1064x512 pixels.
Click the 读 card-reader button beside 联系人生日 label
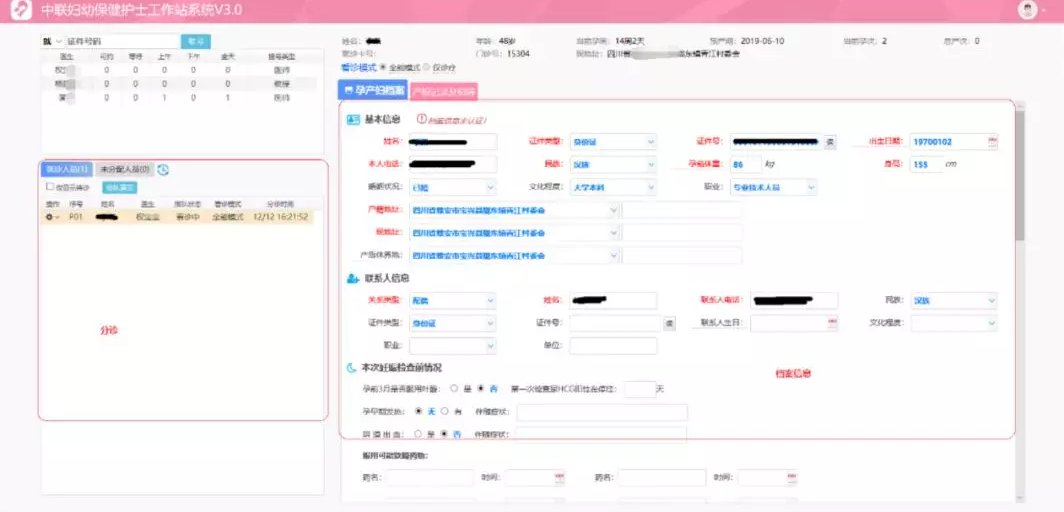(x=669, y=323)
